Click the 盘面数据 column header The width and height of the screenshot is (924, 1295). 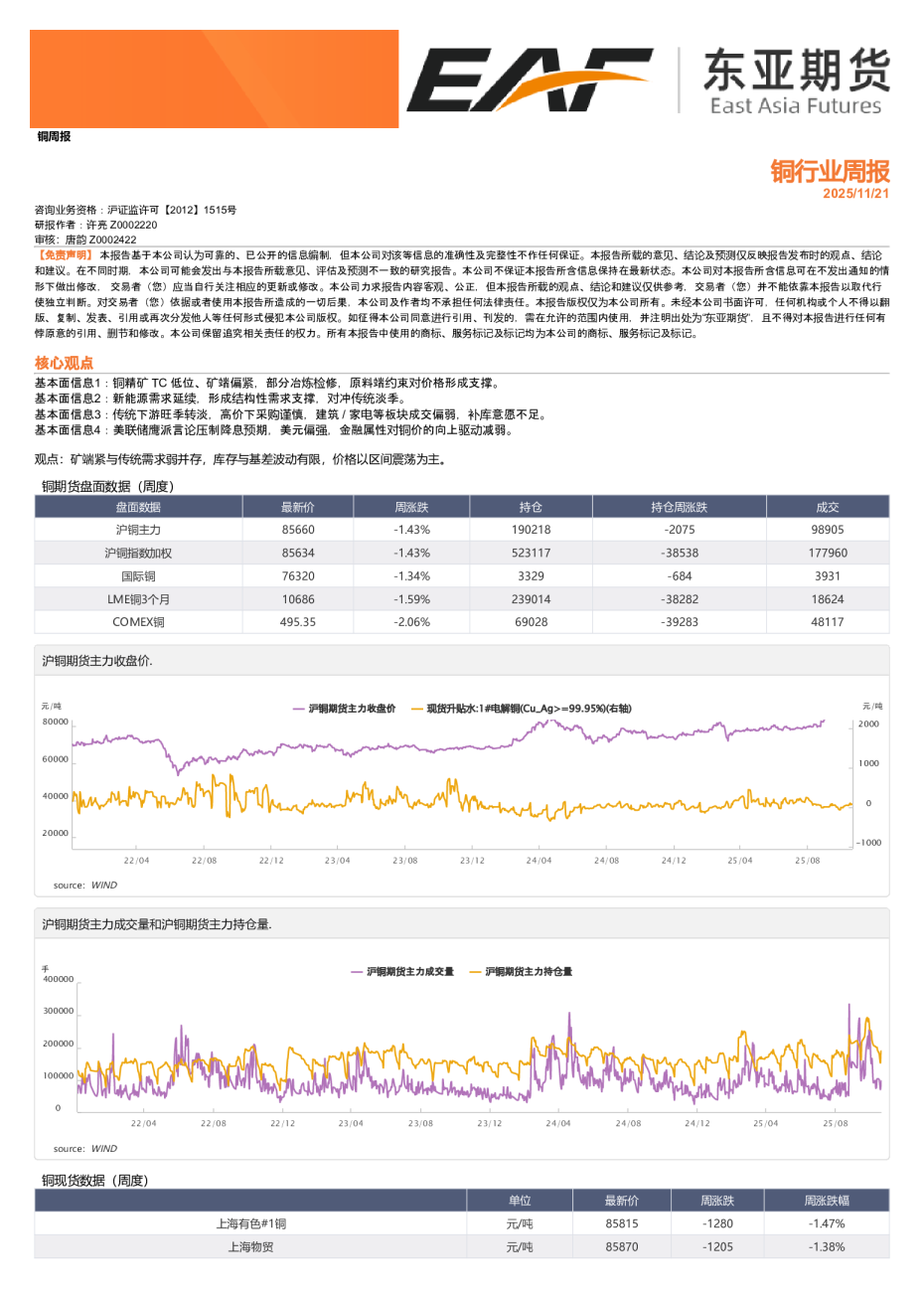click(138, 507)
